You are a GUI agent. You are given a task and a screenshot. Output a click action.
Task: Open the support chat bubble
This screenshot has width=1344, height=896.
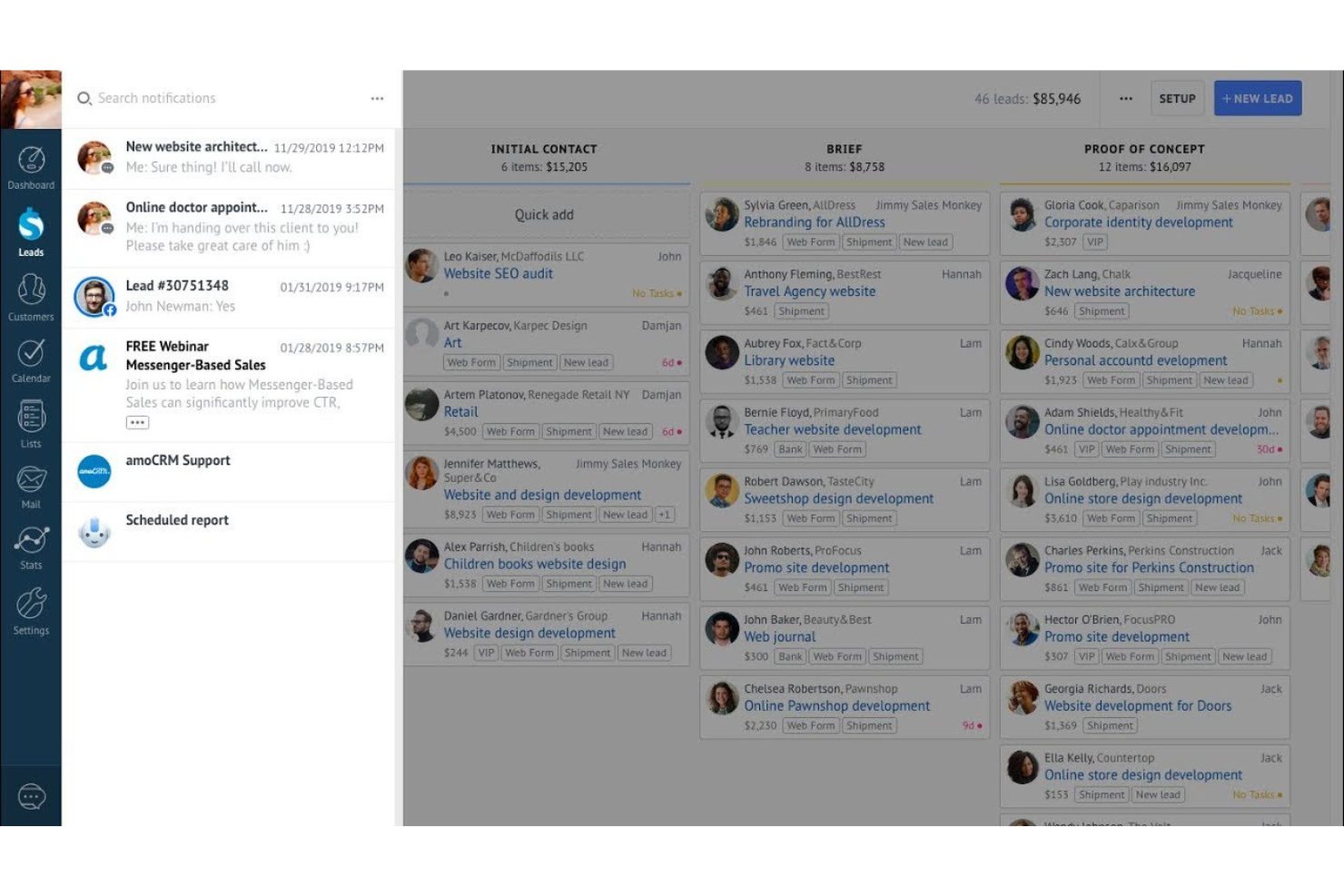[x=33, y=794]
